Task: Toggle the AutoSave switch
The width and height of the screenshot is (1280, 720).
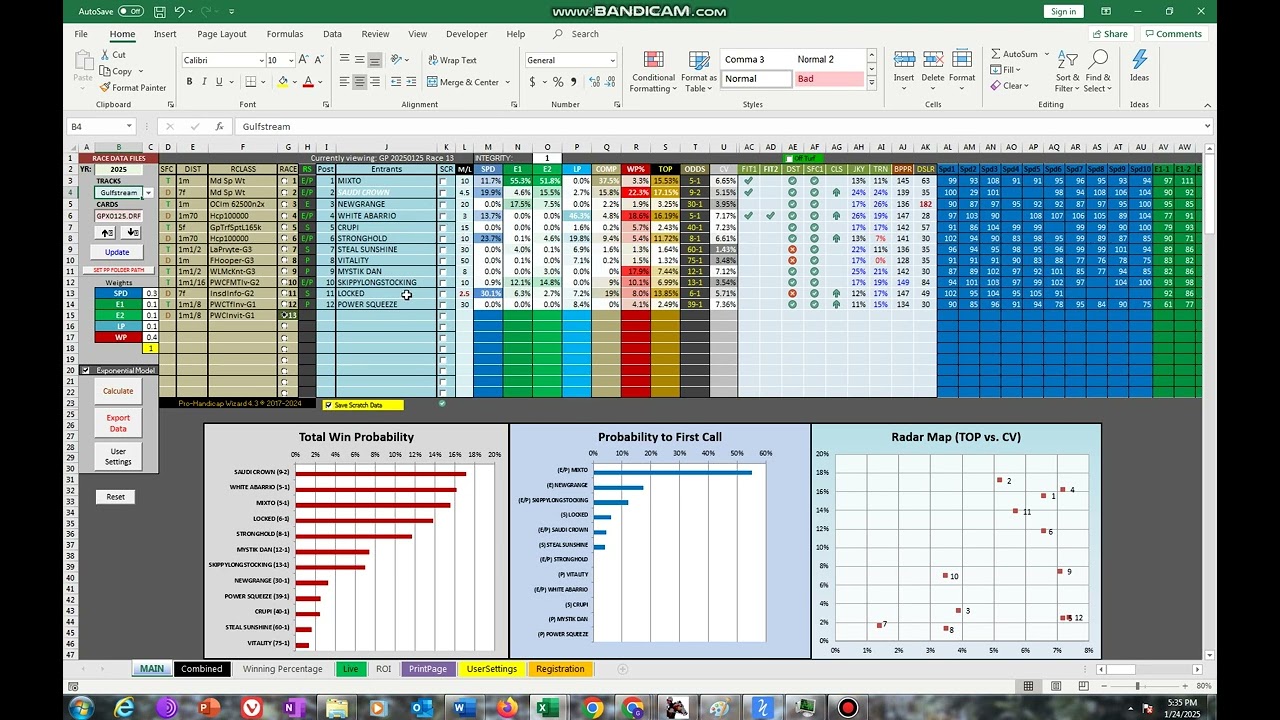Action: (x=131, y=11)
